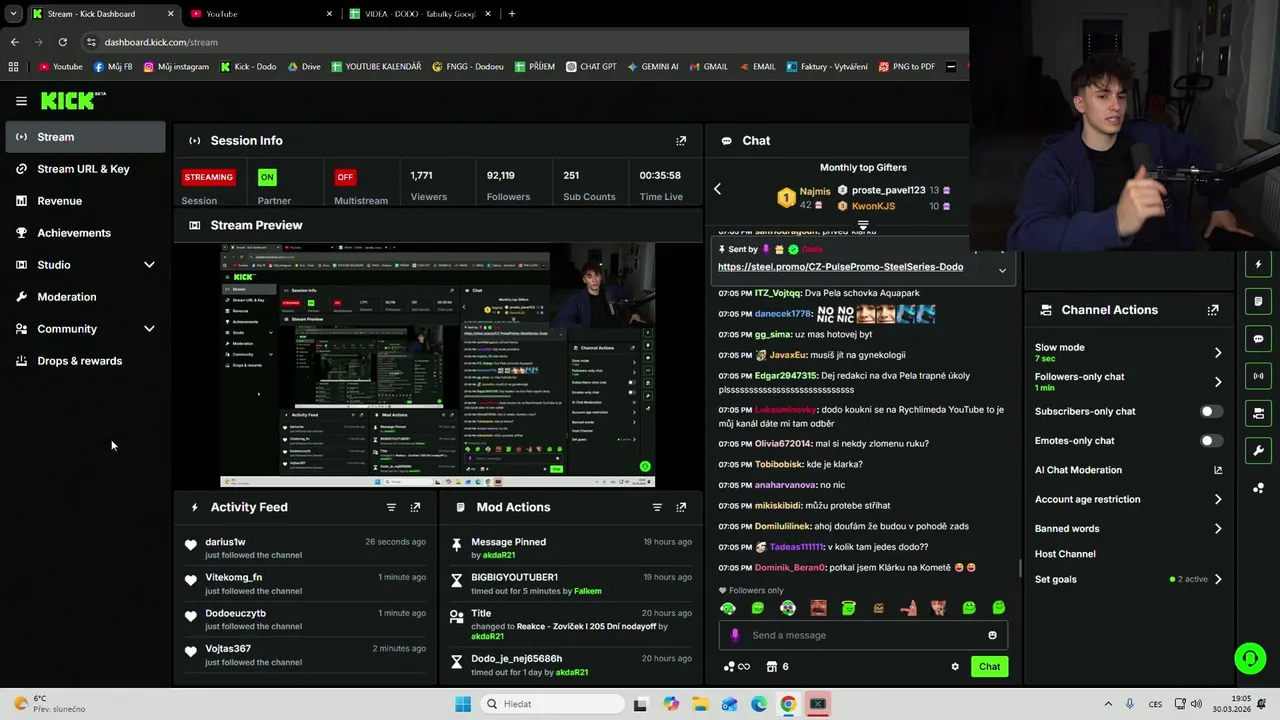Open the steel.promo pinned link
Viewport: 1280px width, 720px height.
(840, 267)
